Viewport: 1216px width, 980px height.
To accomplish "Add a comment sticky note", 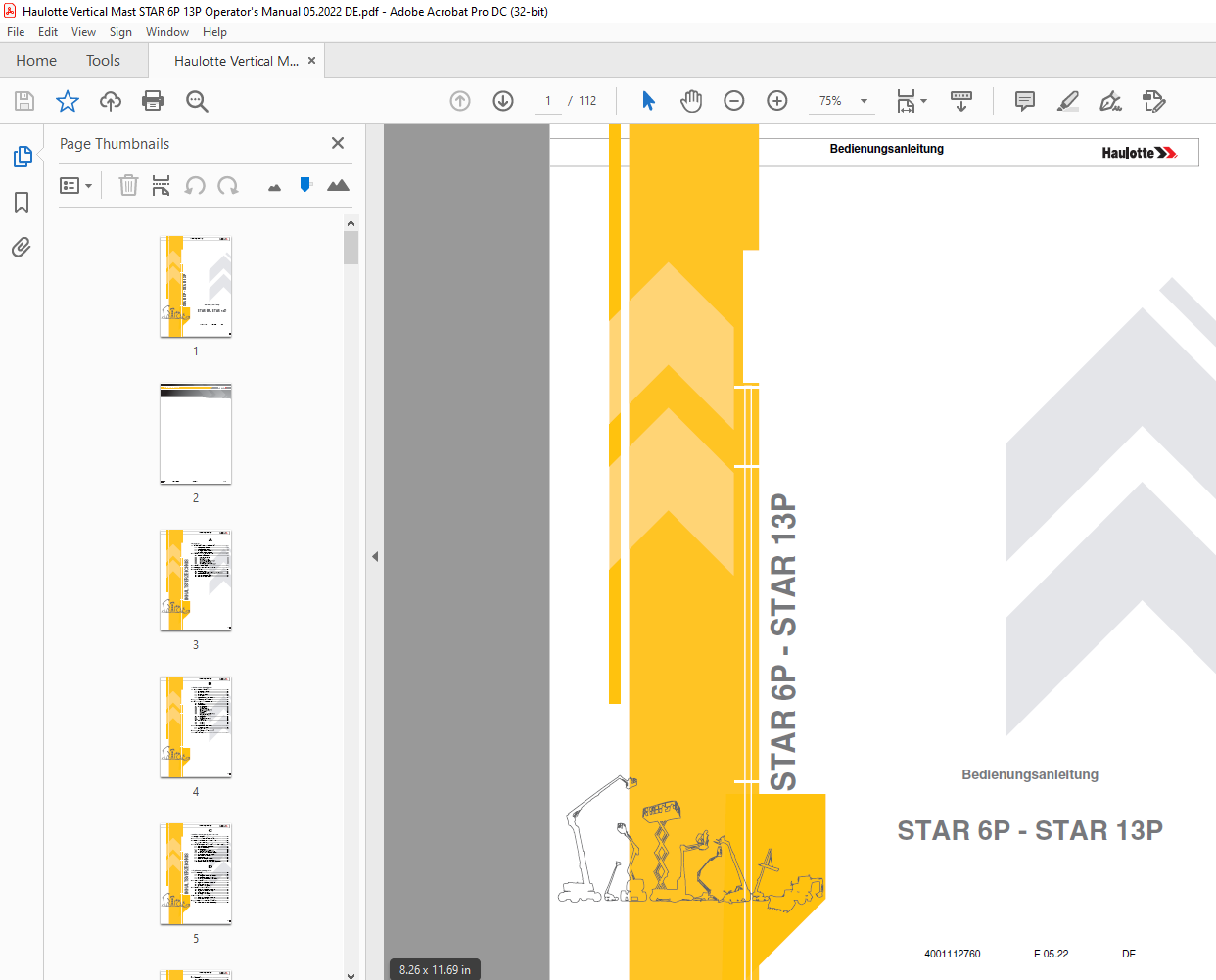I will 1025,101.
